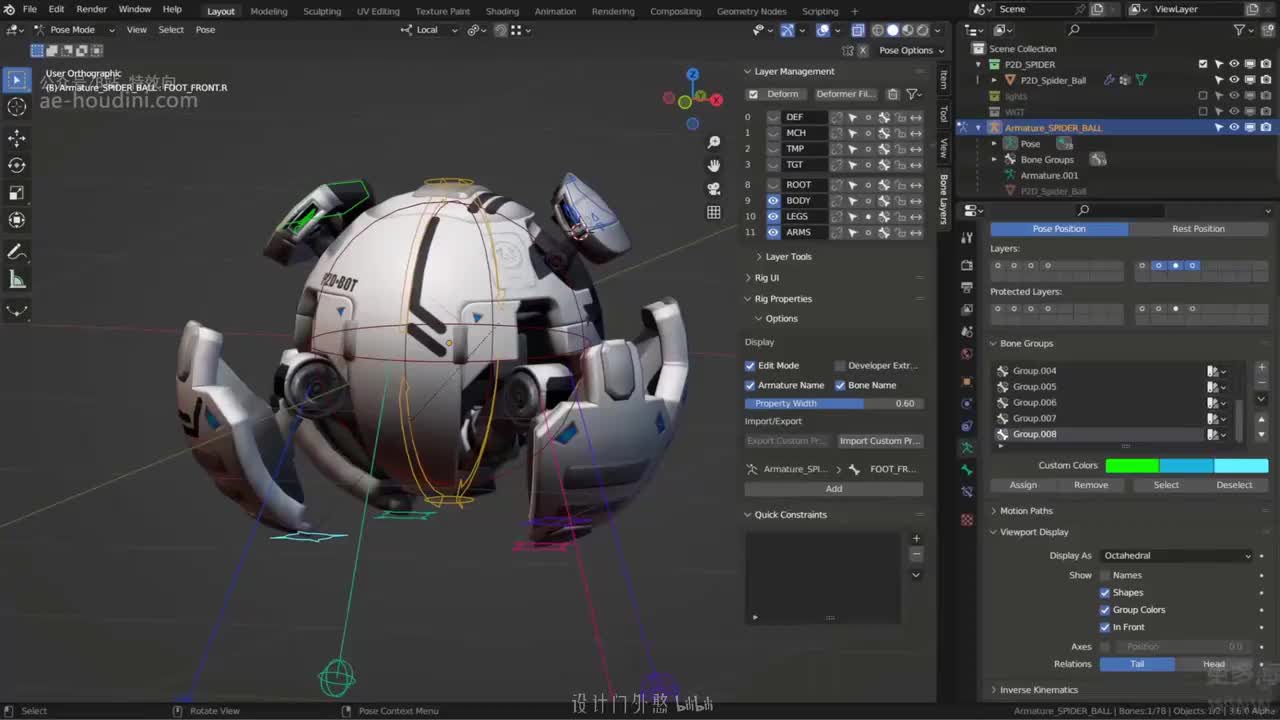Click the trash icon in Layer Management
Viewport: 1280px width, 720px height.
pyautogui.click(x=893, y=94)
